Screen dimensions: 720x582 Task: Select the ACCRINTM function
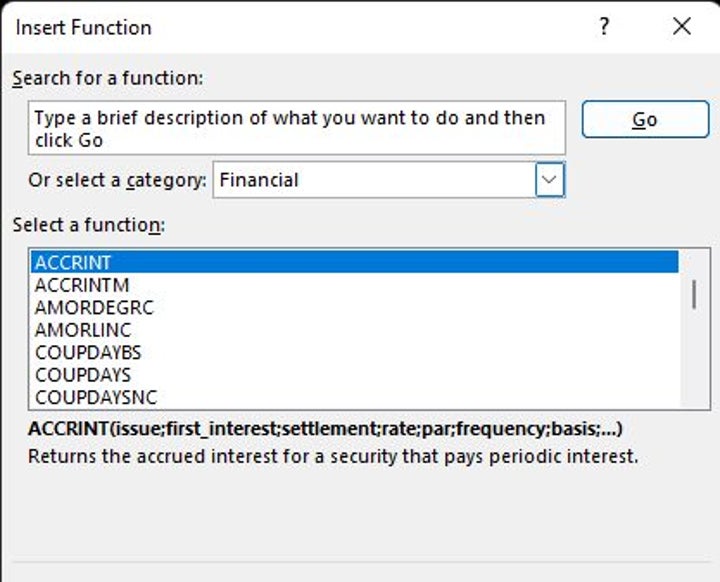82,285
